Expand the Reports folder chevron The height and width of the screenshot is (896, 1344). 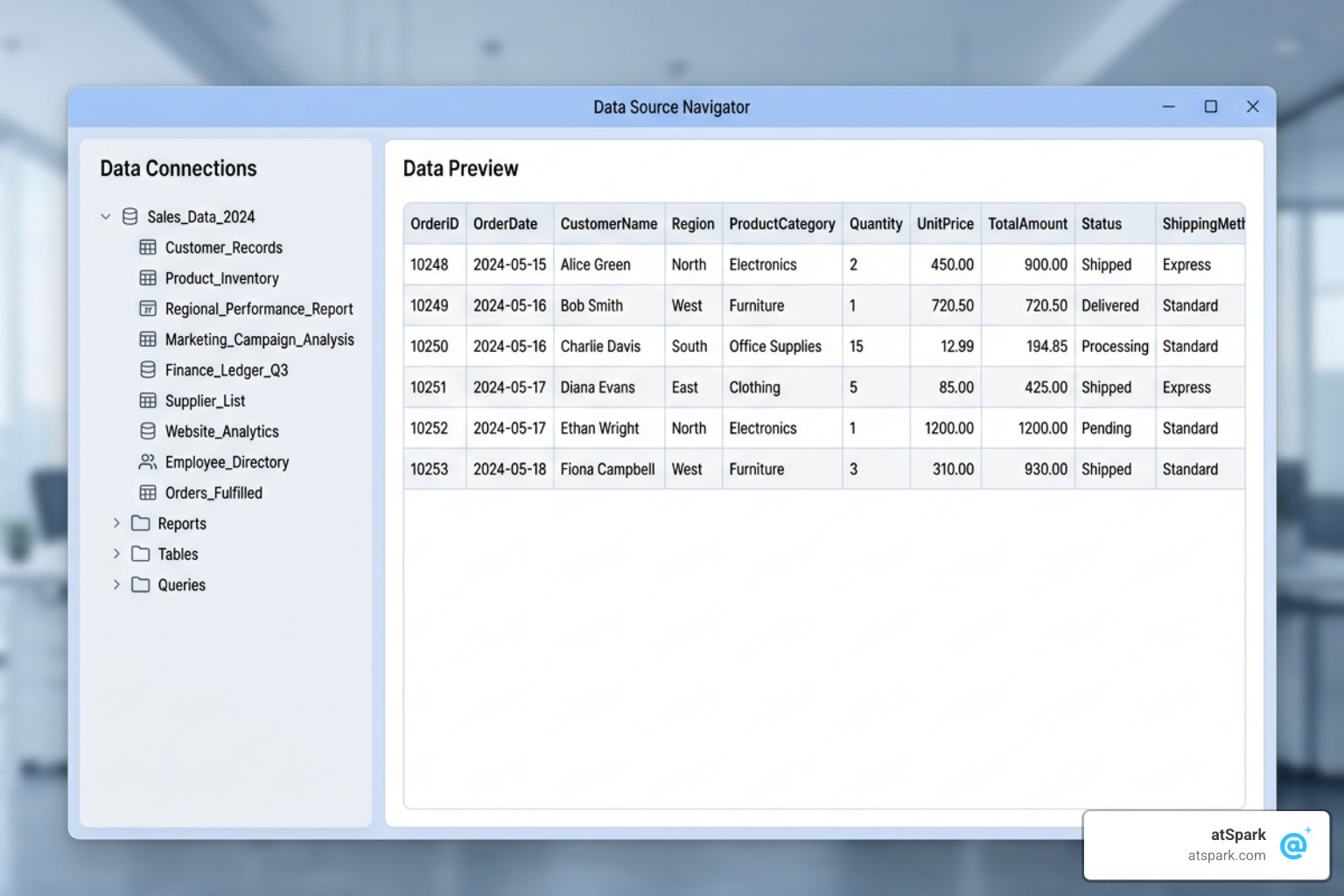click(116, 523)
